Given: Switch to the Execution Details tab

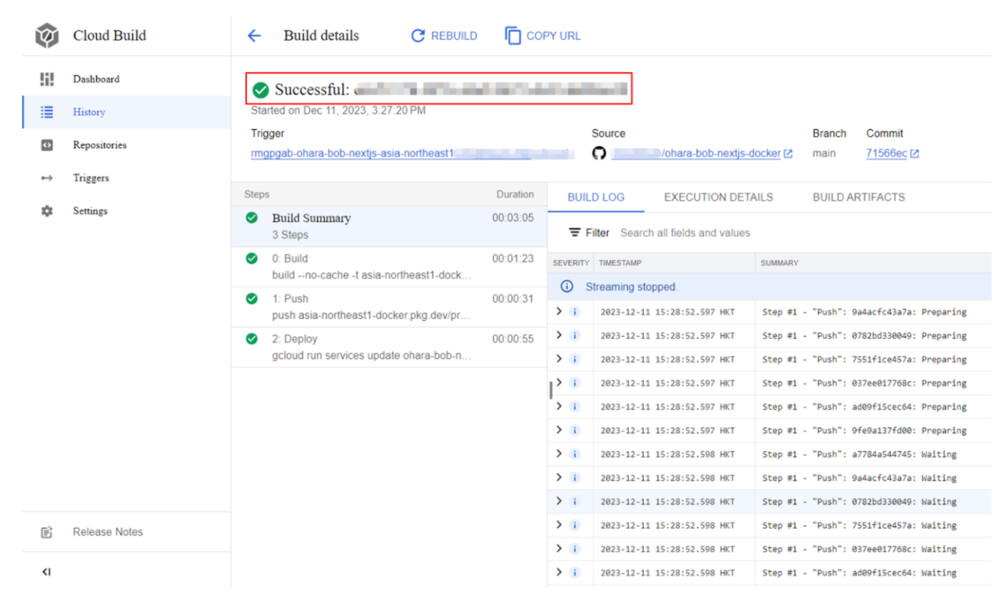Looking at the screenshot, I should [x=718, y=197].
